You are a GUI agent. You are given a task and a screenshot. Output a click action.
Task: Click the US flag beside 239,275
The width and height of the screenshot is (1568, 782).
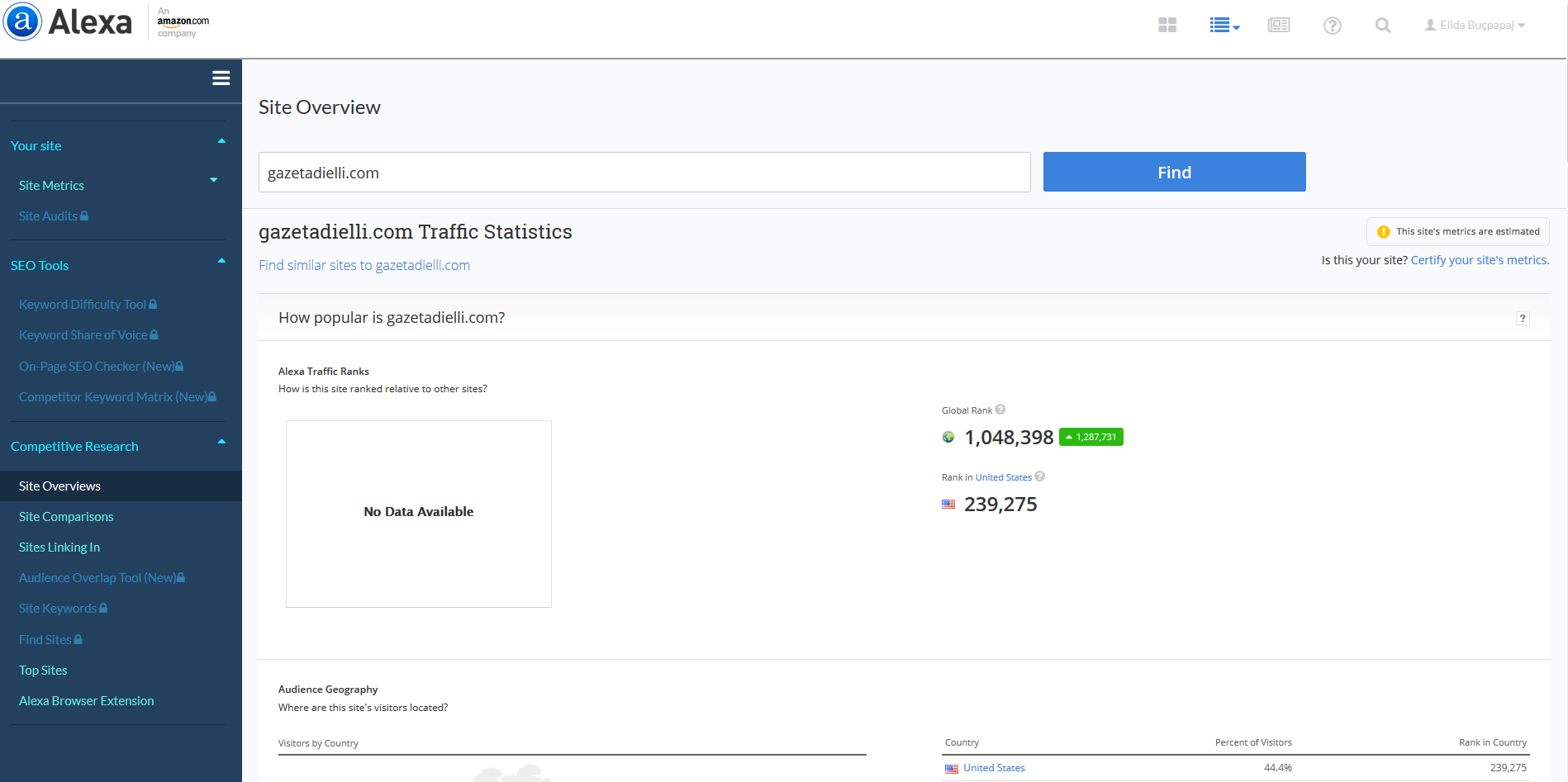tap(948, 505)
